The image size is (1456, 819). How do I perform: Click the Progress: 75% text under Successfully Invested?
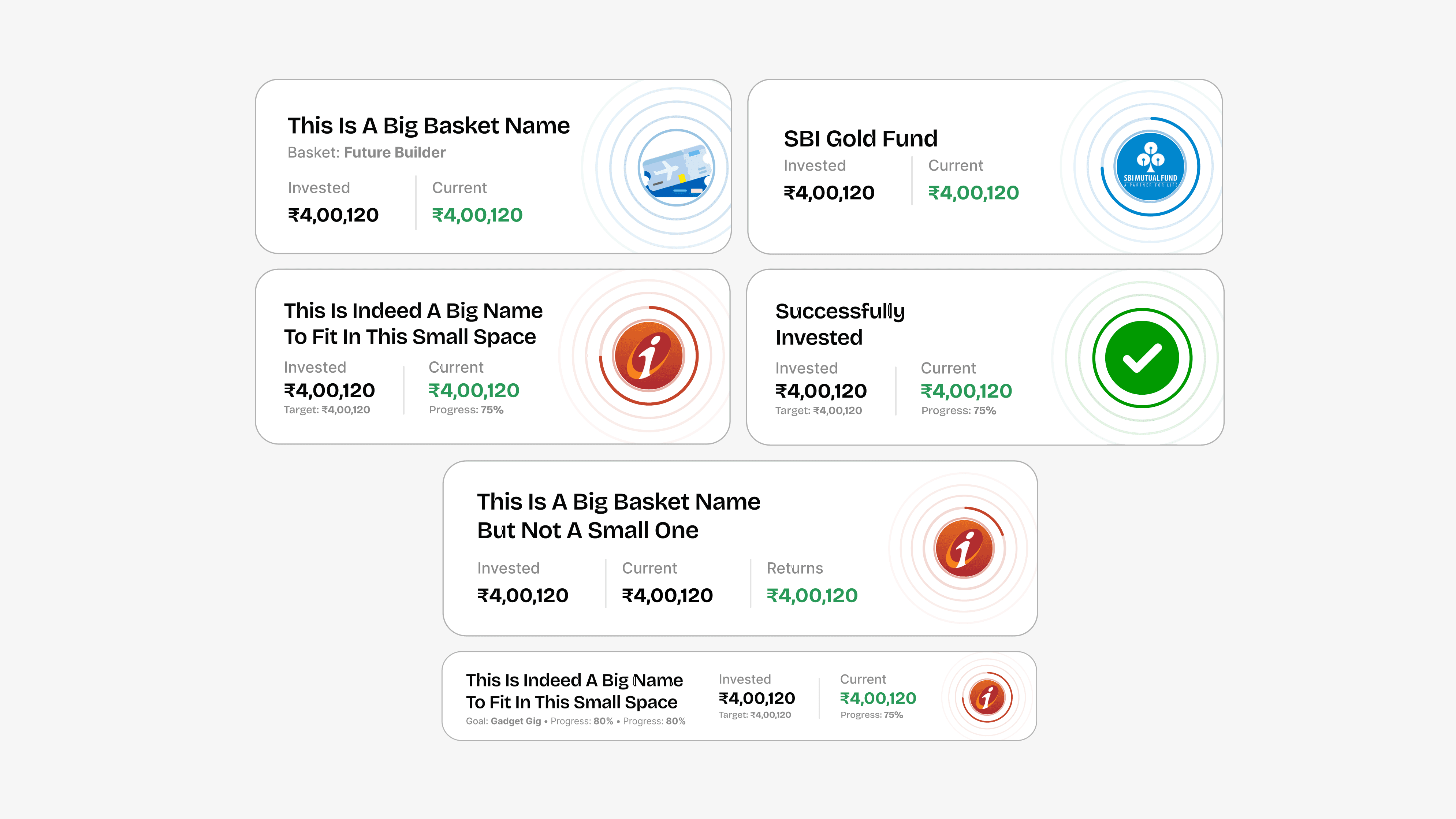coord(958,411)
